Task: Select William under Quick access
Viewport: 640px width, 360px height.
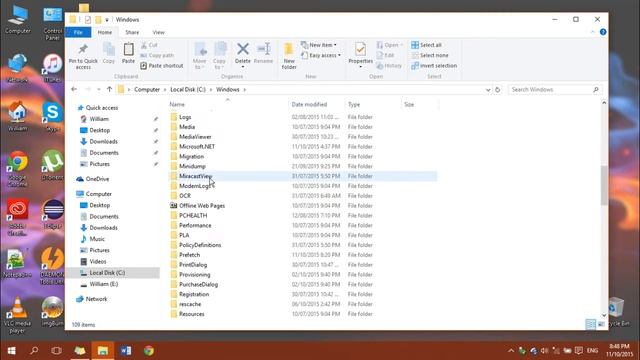Action: click(99, 119)
